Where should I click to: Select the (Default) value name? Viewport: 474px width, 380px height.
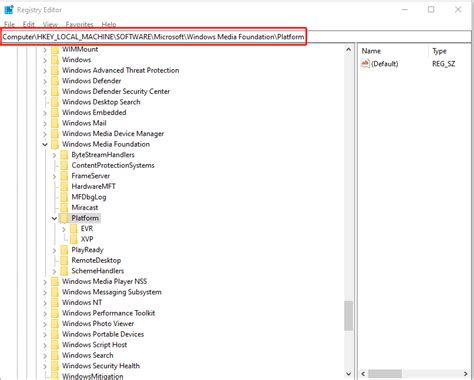tap(385, 64)
